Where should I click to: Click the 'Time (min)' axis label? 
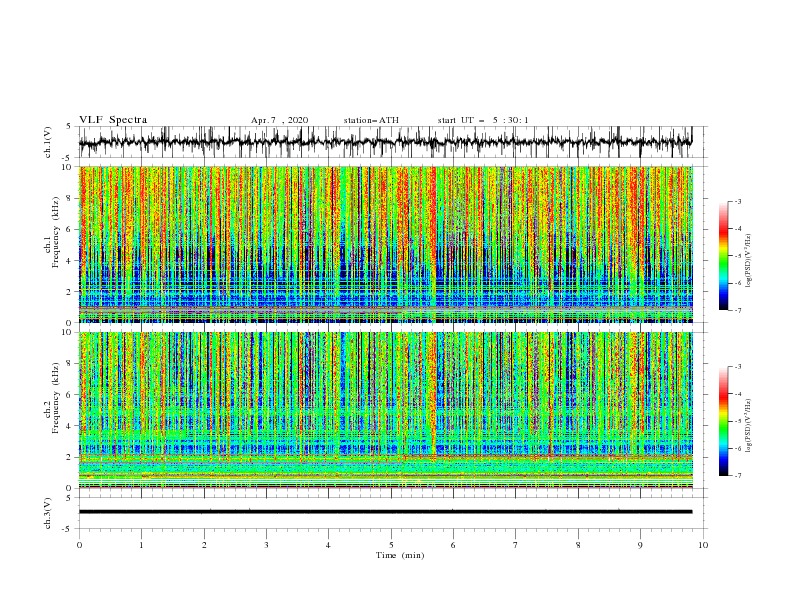400,555
